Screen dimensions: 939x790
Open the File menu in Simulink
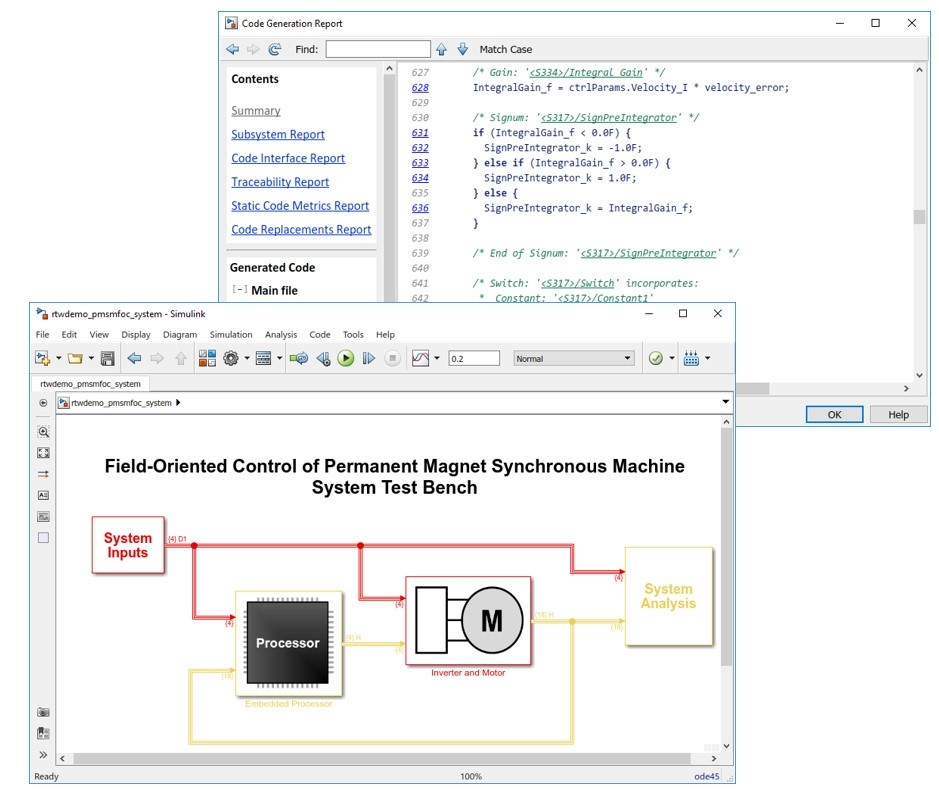tap(43, 334)
